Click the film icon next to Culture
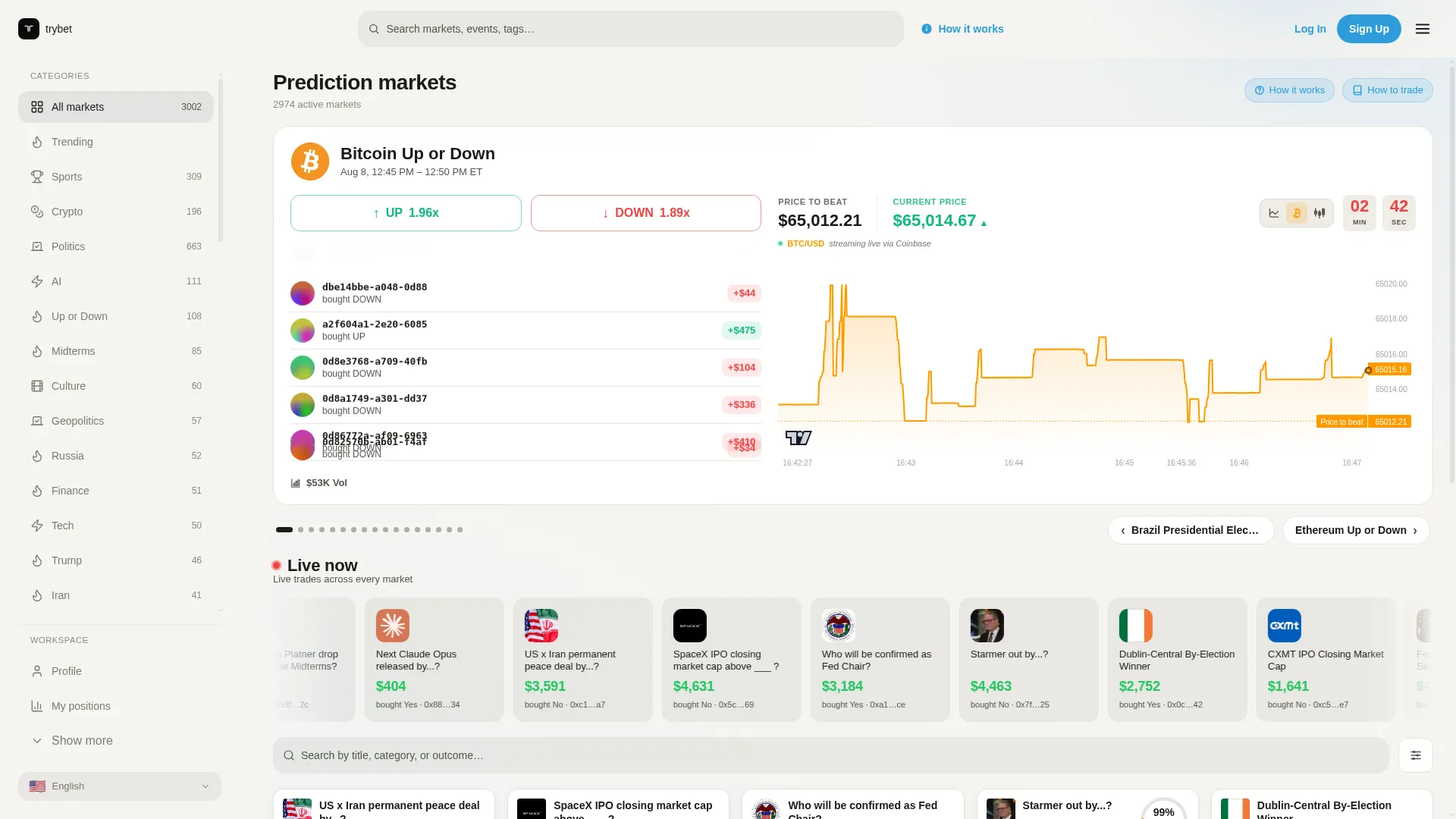Image resolution: width=1456 pixels, height=819 pixels. click(37, 386)
